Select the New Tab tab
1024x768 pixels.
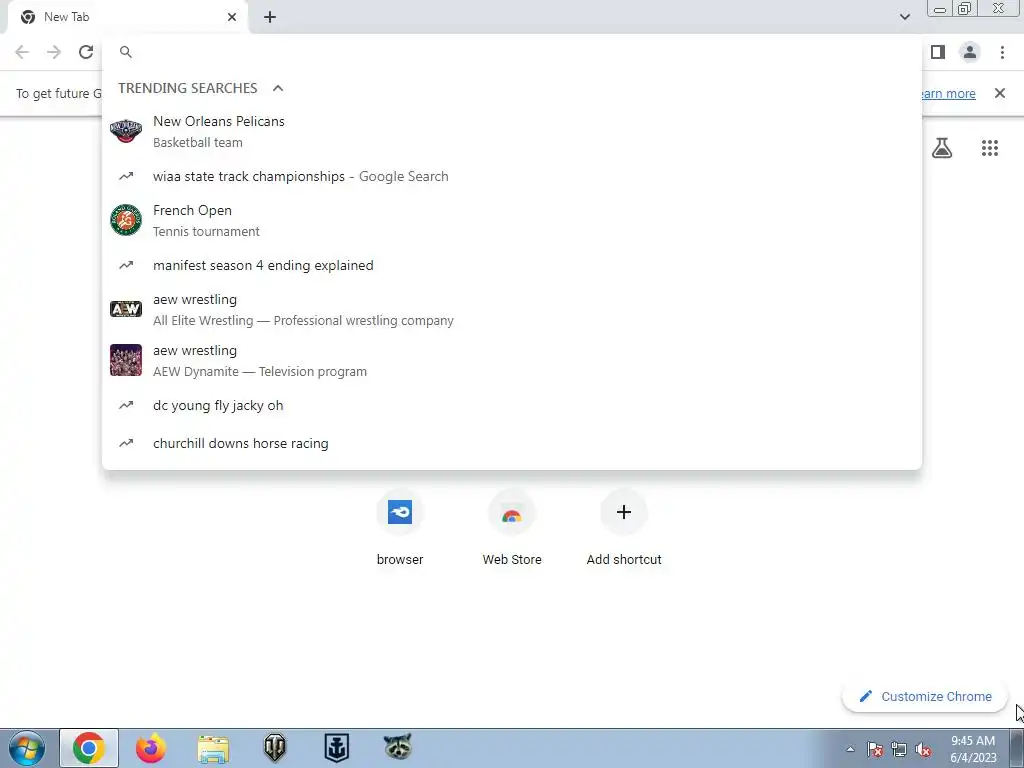click(x=127, y=17)
